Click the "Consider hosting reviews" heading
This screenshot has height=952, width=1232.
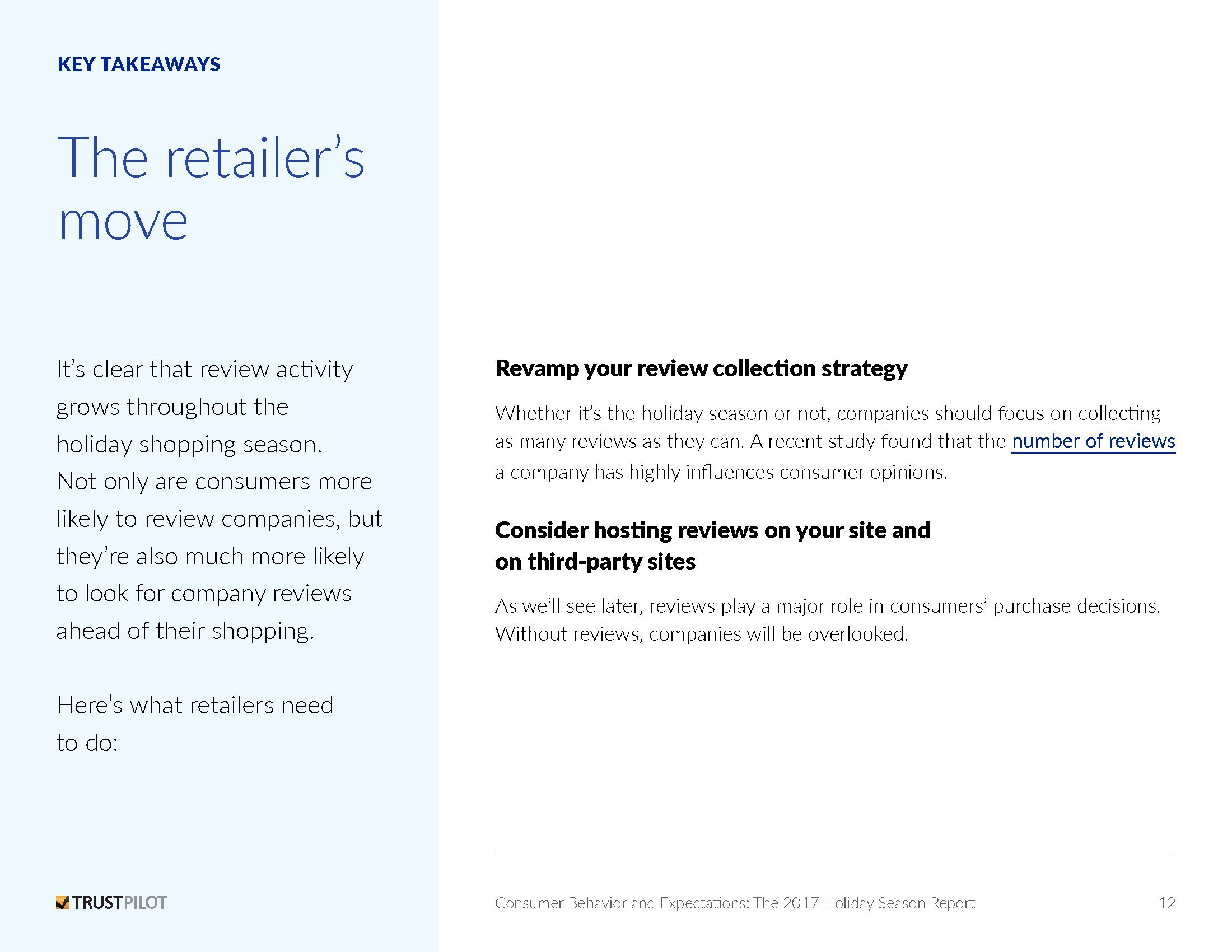click(x=712, y=530)
